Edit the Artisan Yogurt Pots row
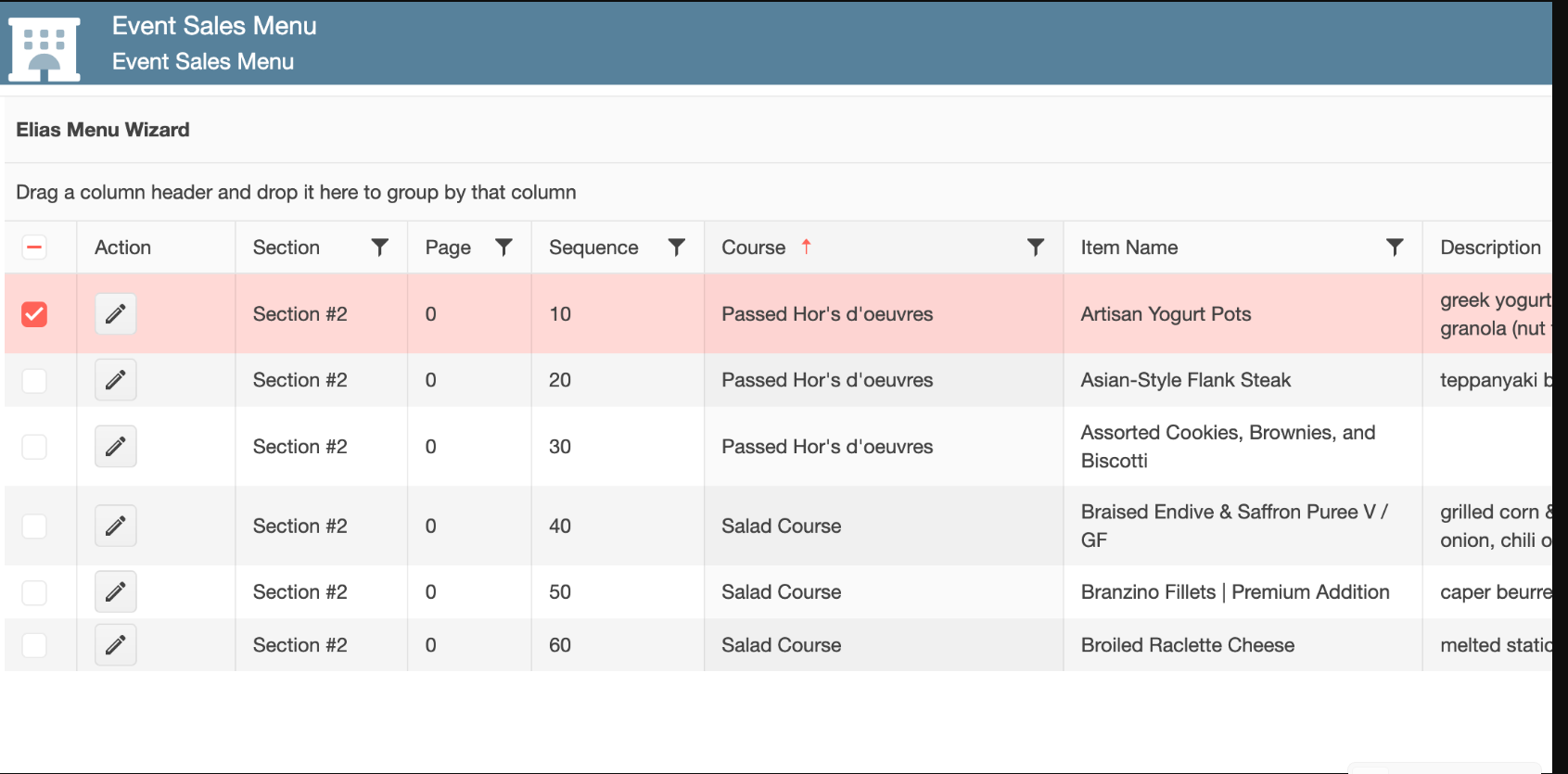The height and width of the screenshot is (774, 1568). [x=115, y=314]
